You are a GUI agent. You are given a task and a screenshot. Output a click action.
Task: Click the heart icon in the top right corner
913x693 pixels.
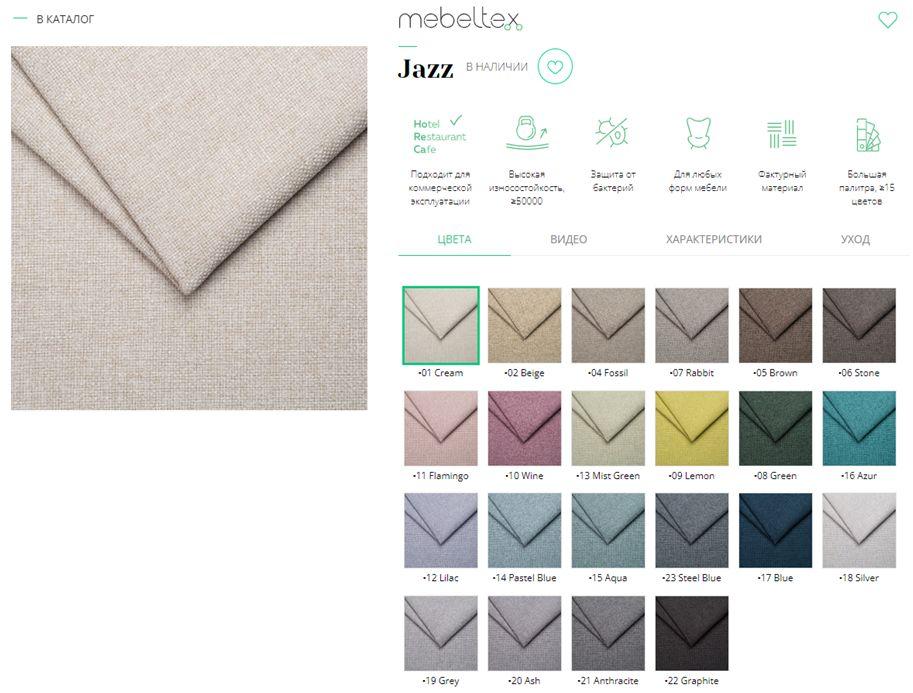pyautogui.click(x=887, y=20)
